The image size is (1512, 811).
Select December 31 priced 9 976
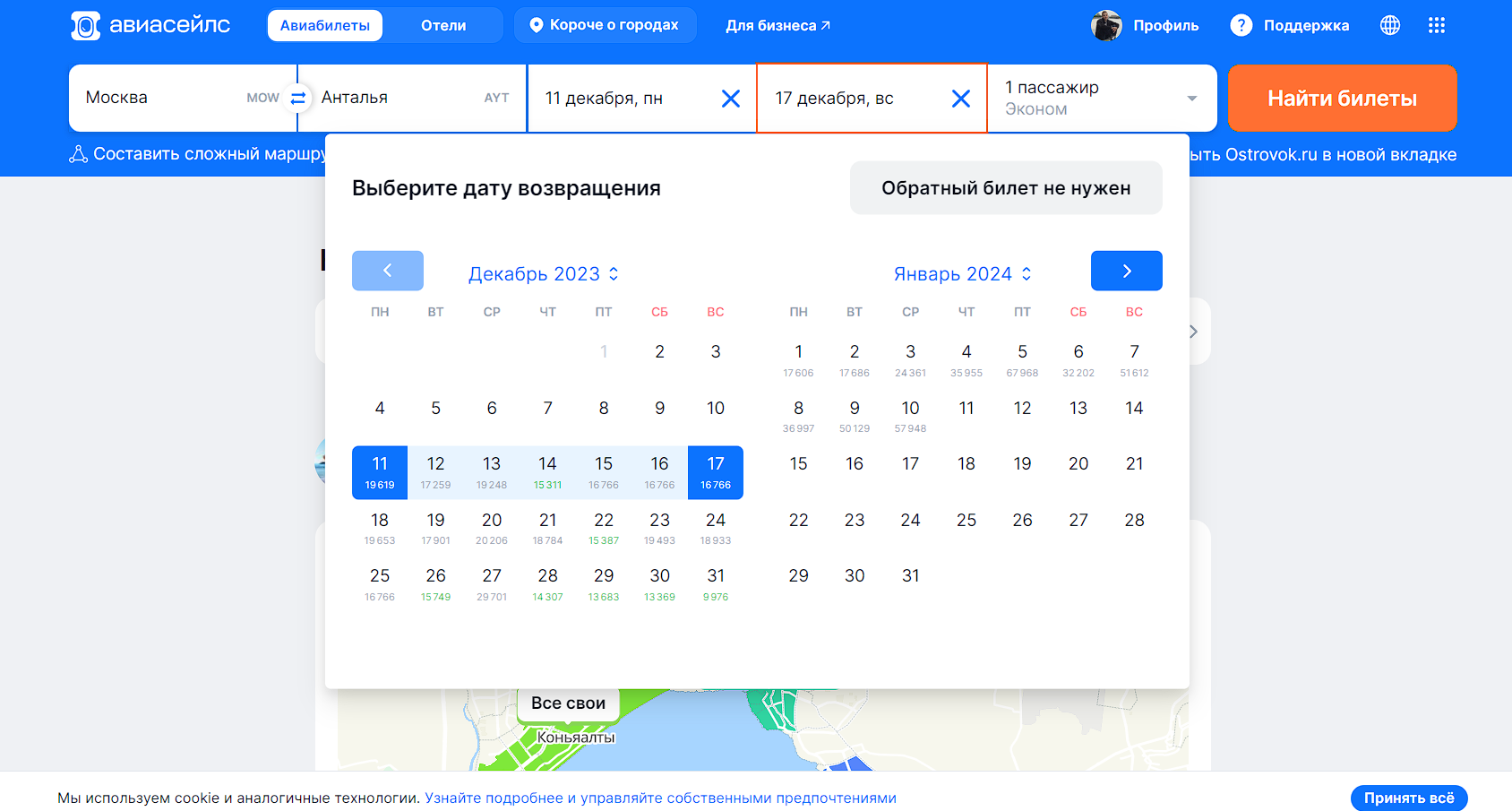[x=716, y=584]
